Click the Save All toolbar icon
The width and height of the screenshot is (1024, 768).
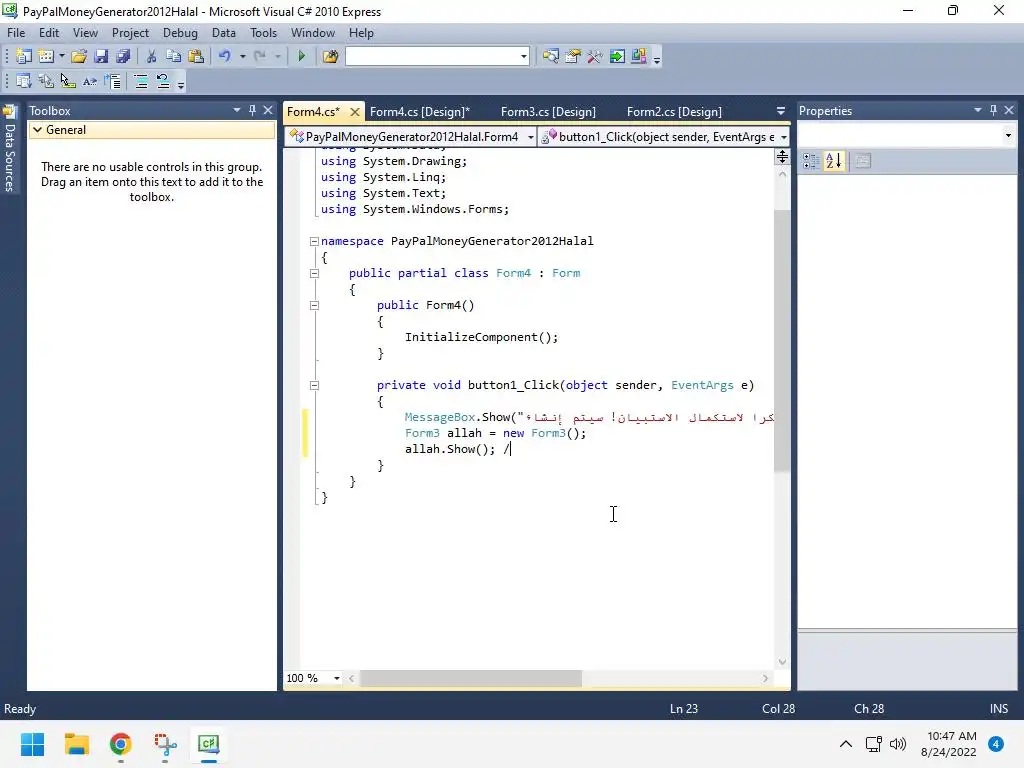tap(123, 57)
